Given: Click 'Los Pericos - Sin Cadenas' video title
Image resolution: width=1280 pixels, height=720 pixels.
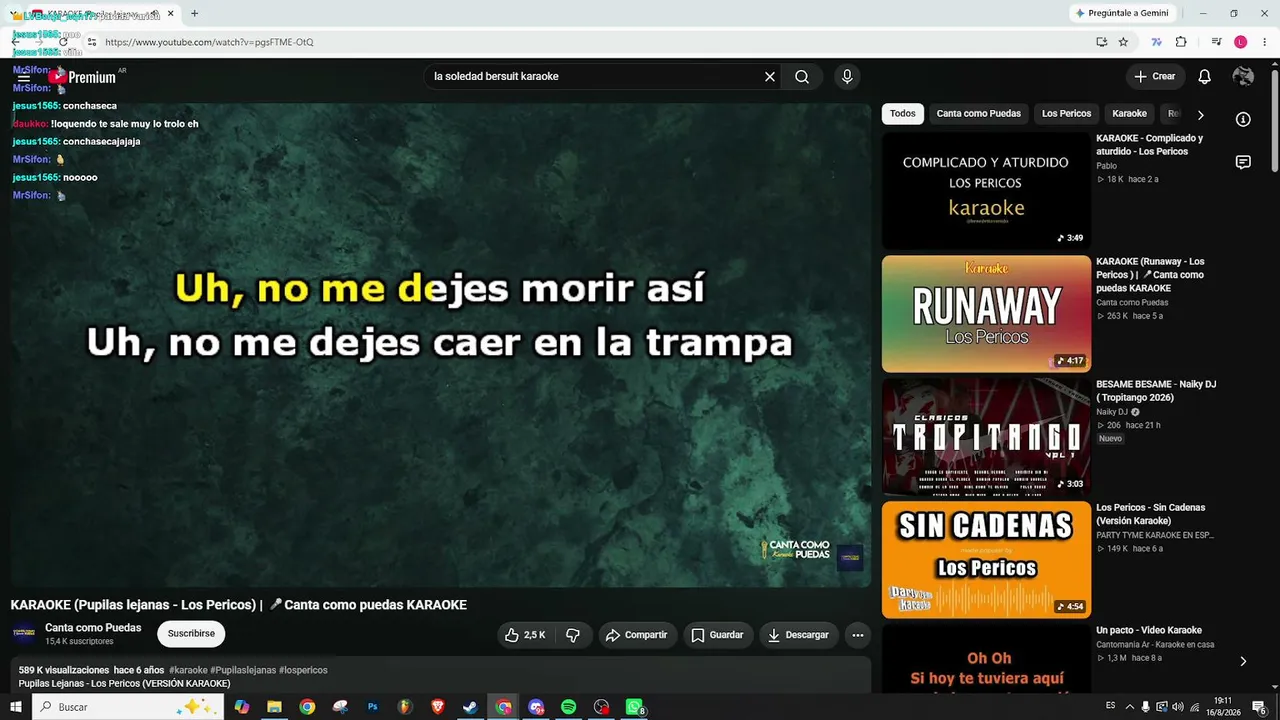Looking at the screenshot, I should coord(1151,514).
